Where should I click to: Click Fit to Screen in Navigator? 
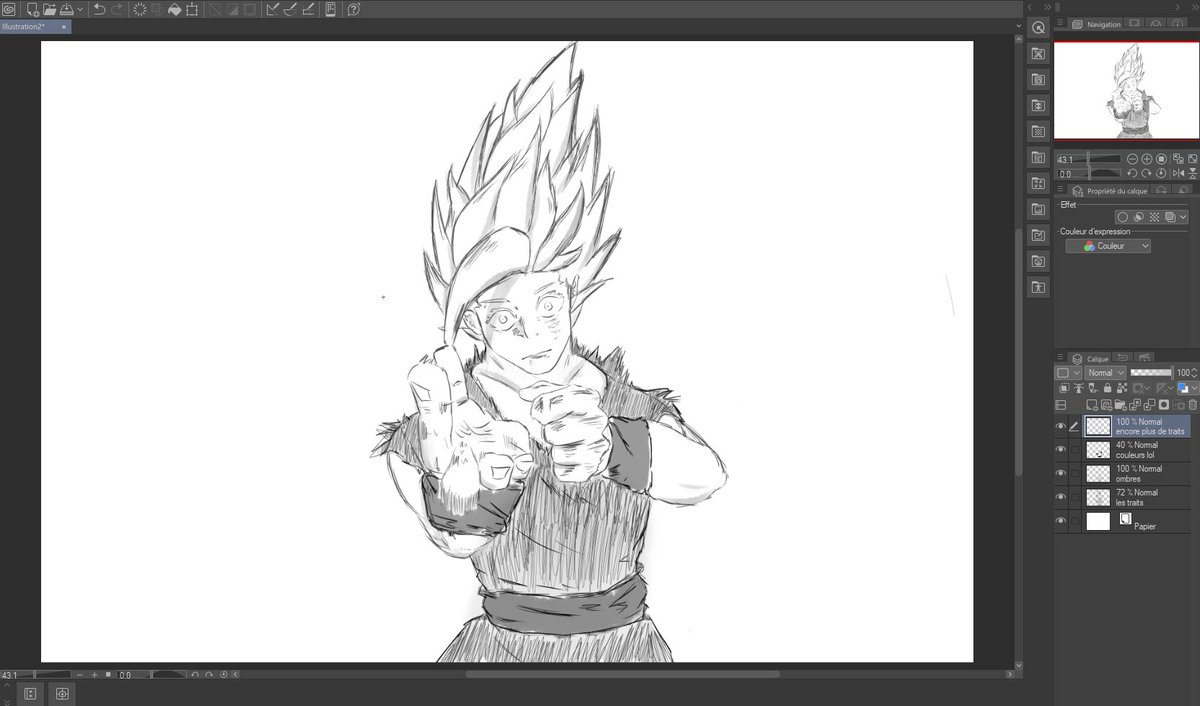click(x=1178, y=159)
